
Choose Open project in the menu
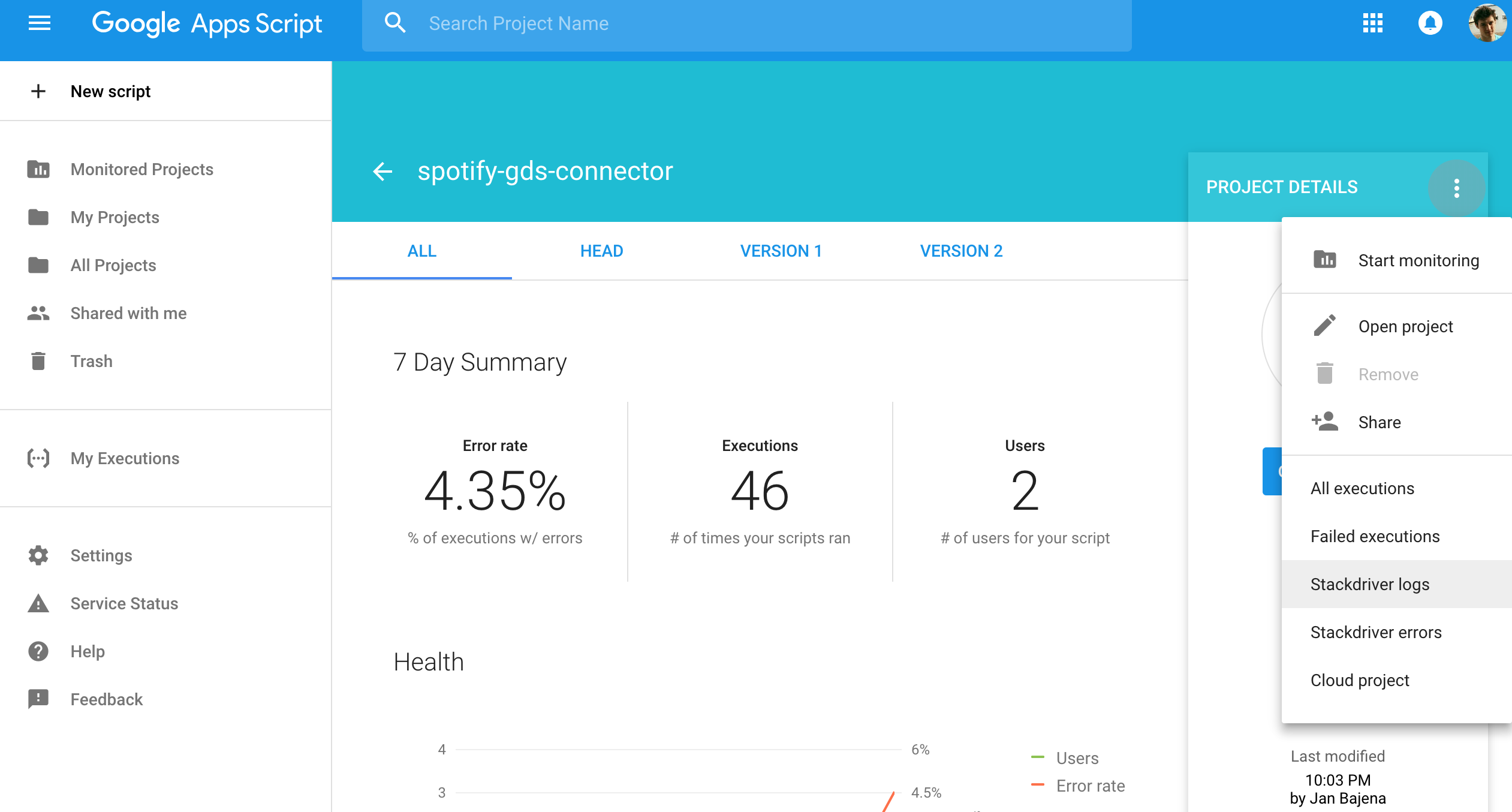1397,326
